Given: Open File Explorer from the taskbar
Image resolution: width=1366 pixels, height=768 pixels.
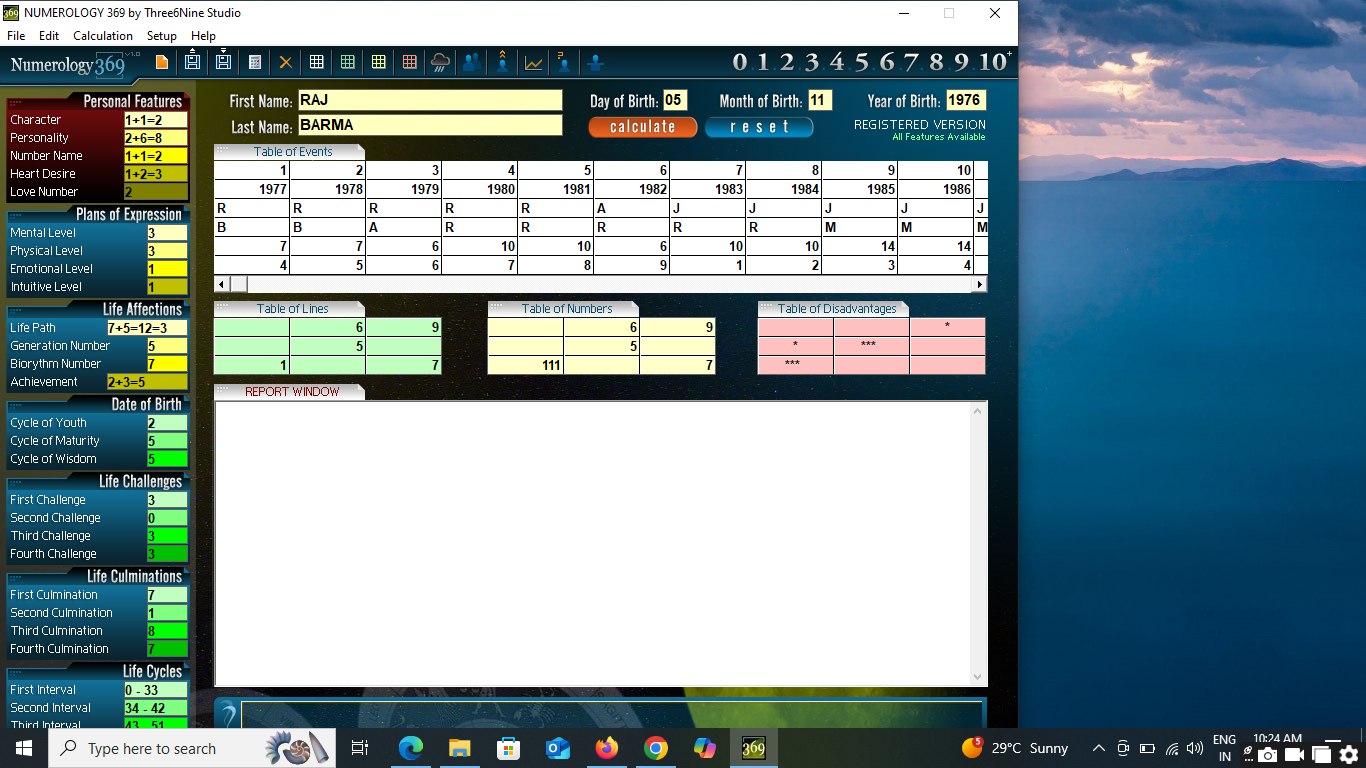Looking at the screenshot, I should 459,748.
